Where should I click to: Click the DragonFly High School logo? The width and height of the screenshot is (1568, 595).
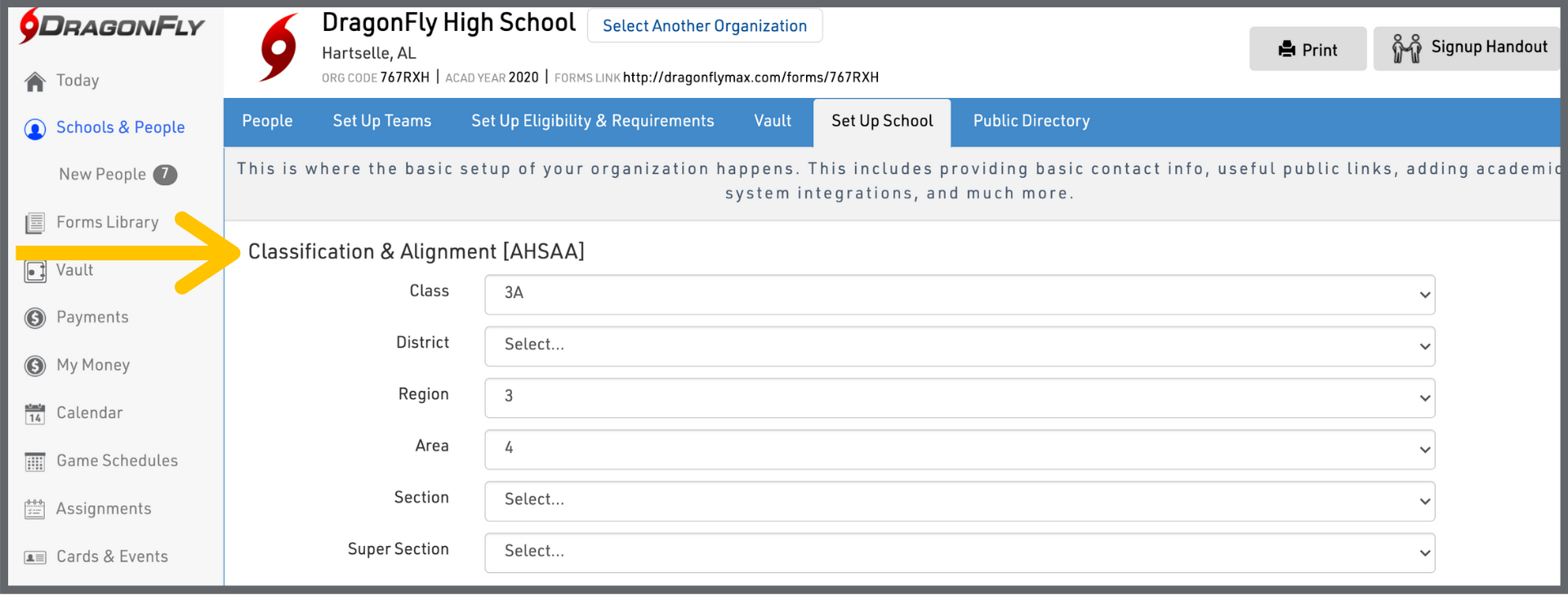(x=279, y=47)
